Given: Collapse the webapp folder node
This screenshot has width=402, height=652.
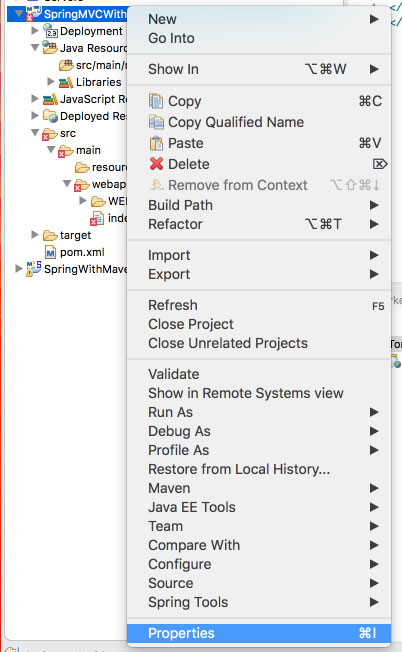Looking at the screenshot, I should [67, 184].
